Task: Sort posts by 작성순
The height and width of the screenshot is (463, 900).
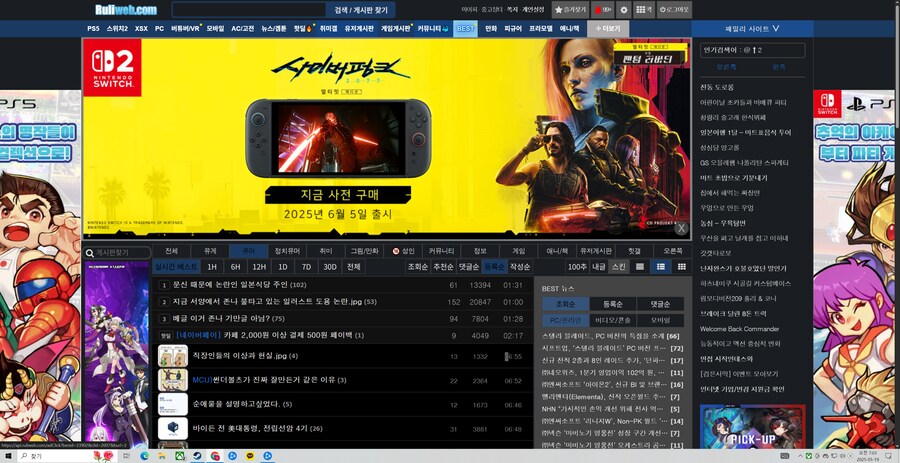Action: tap(519, 267)
